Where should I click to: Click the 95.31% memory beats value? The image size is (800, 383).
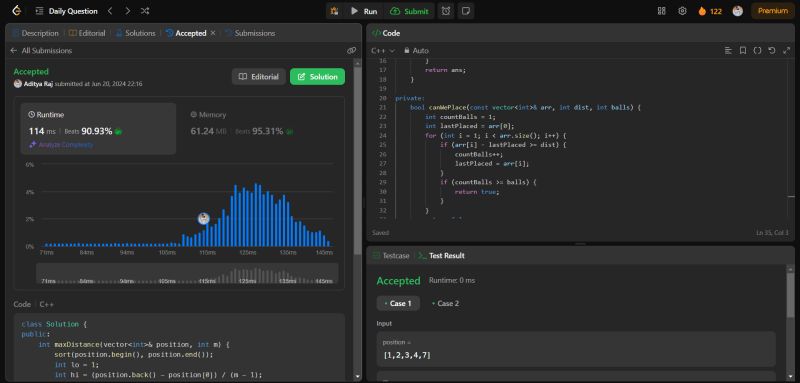[267, 131]
